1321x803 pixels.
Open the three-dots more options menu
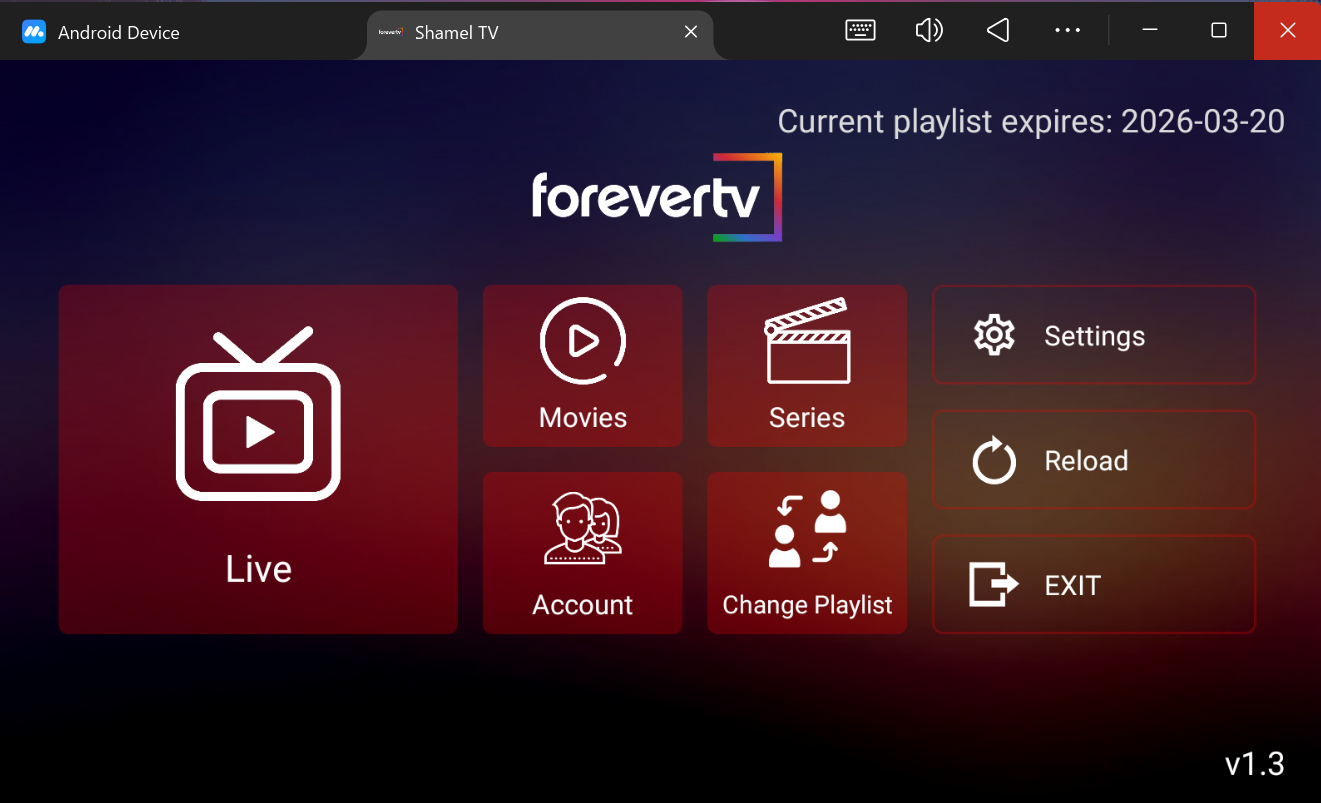pos(1067,31)
